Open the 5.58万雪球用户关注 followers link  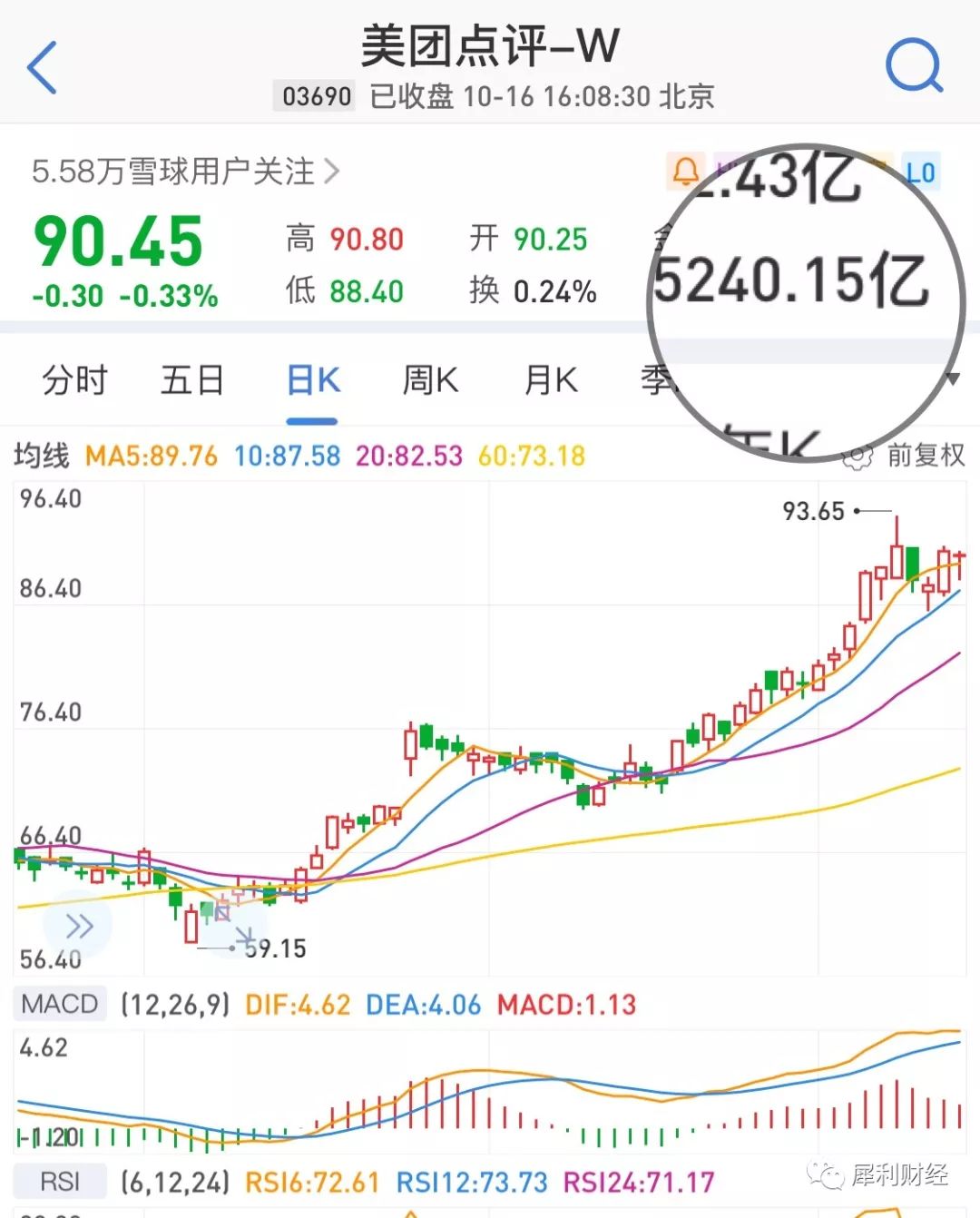coord(185,172)
